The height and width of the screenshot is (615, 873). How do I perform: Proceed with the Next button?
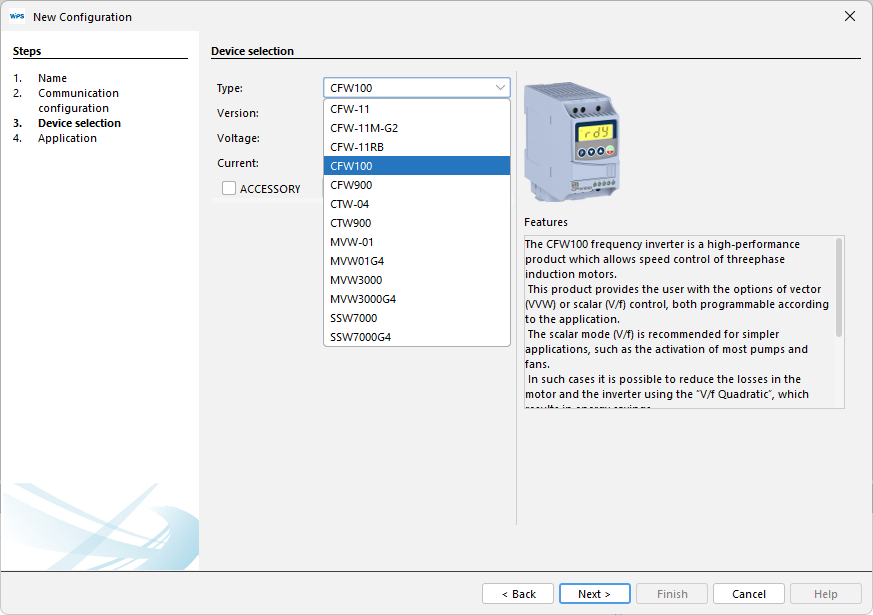coord(595,594)
